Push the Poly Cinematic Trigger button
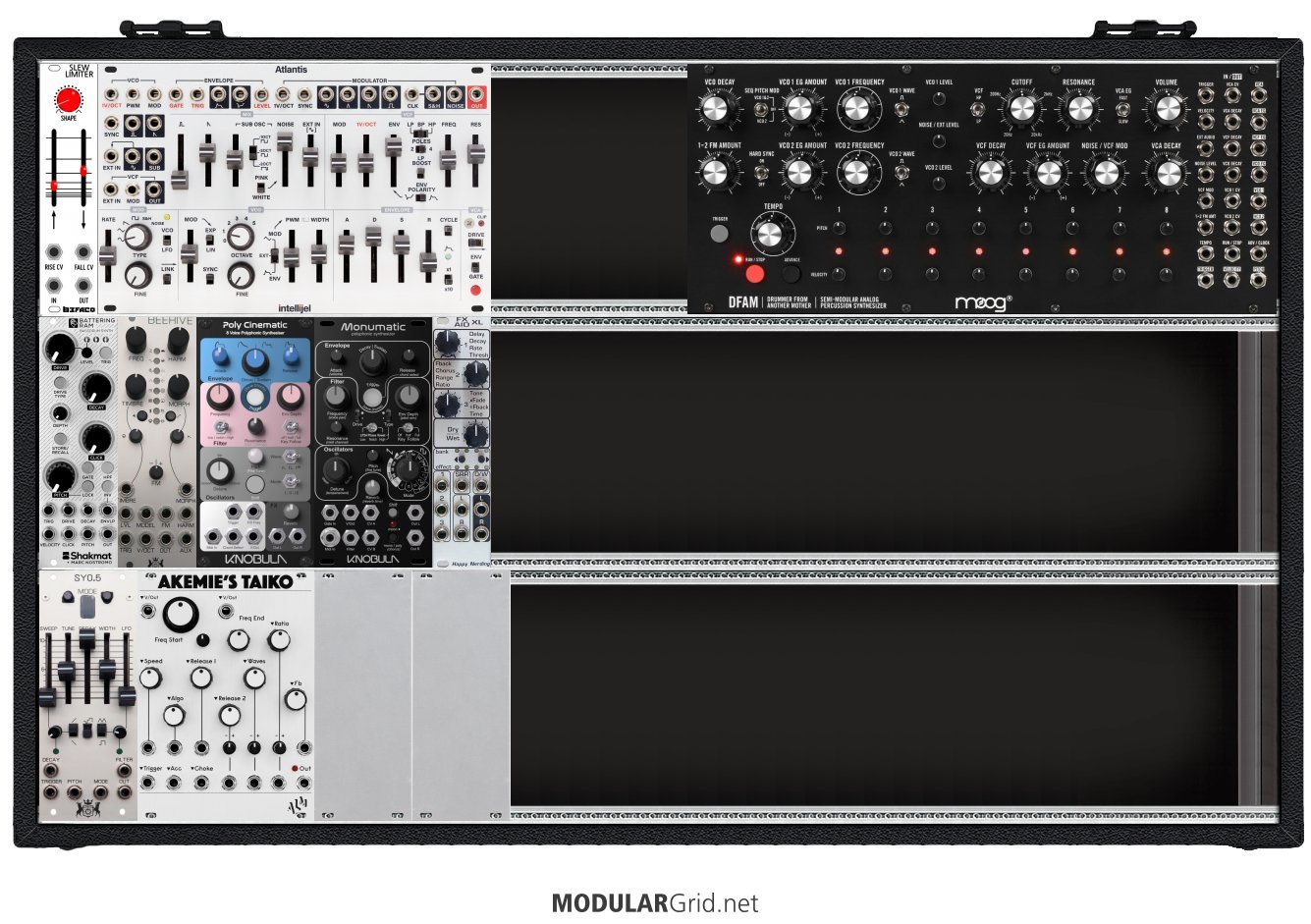Screen dimensions: 1311x924 [254, 398]
